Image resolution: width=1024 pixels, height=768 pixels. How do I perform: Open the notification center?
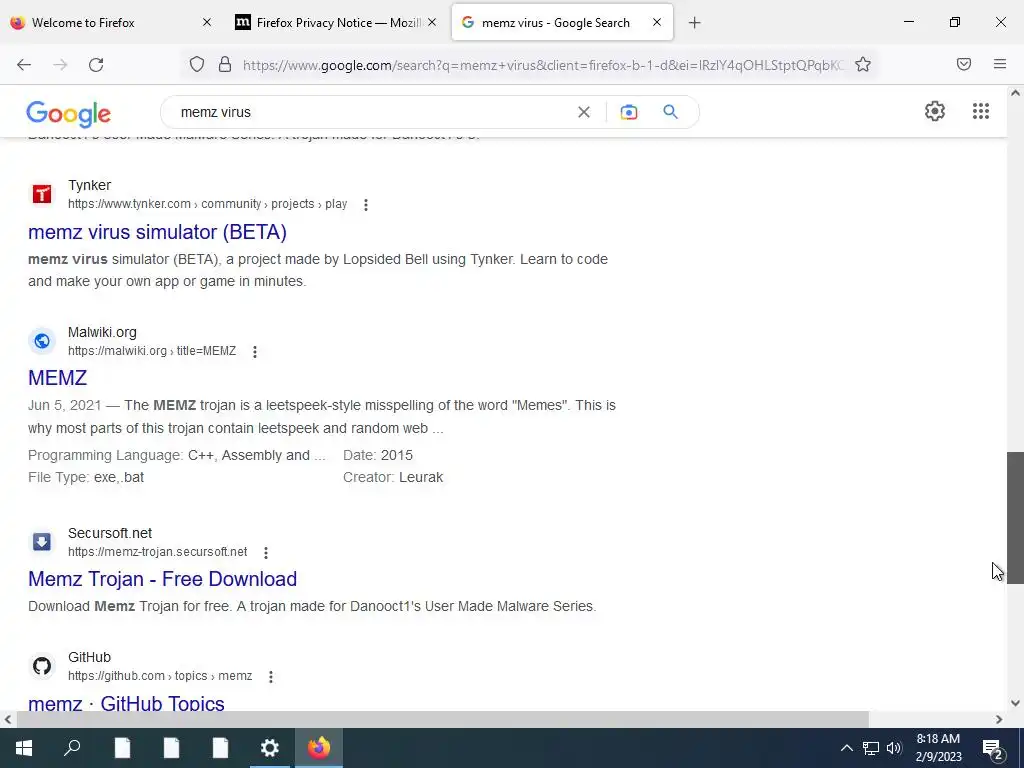pos(993,748)
